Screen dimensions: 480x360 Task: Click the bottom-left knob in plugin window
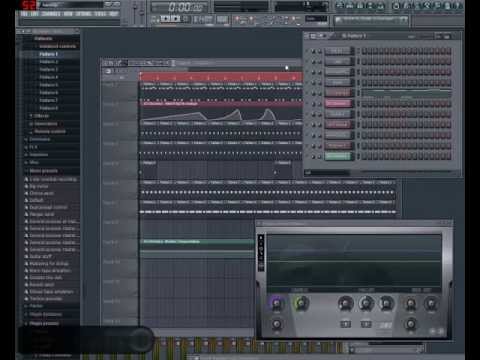pos(276,324)
